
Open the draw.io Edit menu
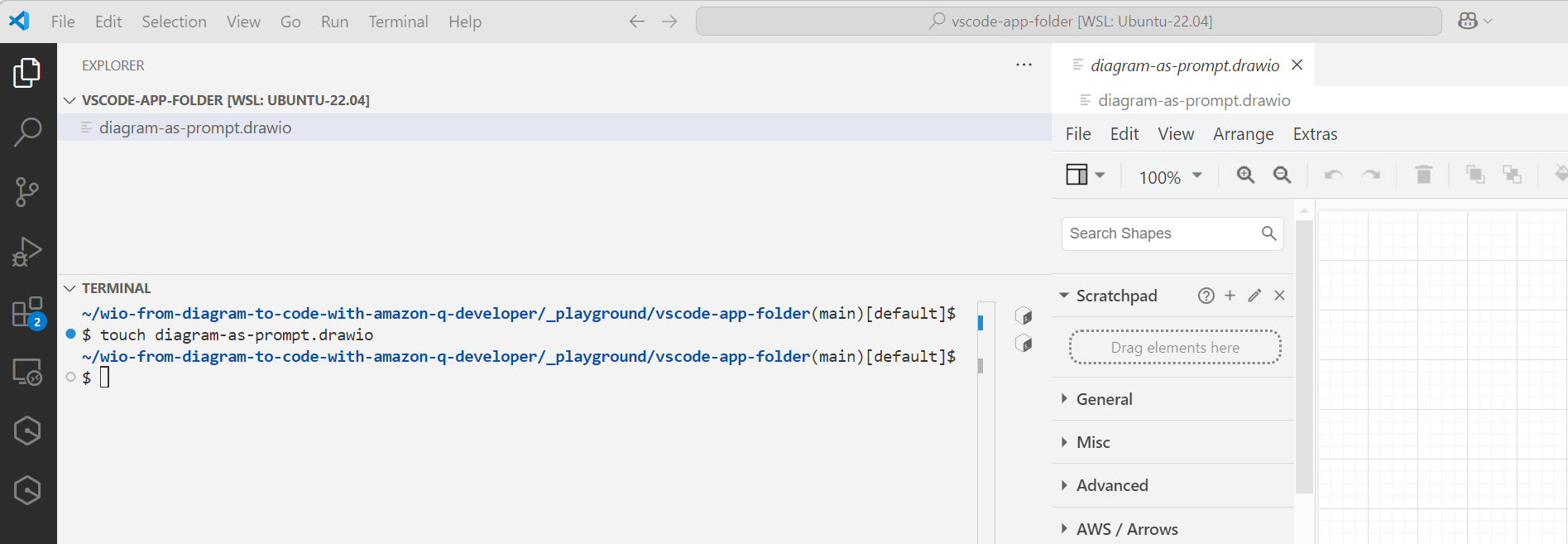tap(1124, 134)
